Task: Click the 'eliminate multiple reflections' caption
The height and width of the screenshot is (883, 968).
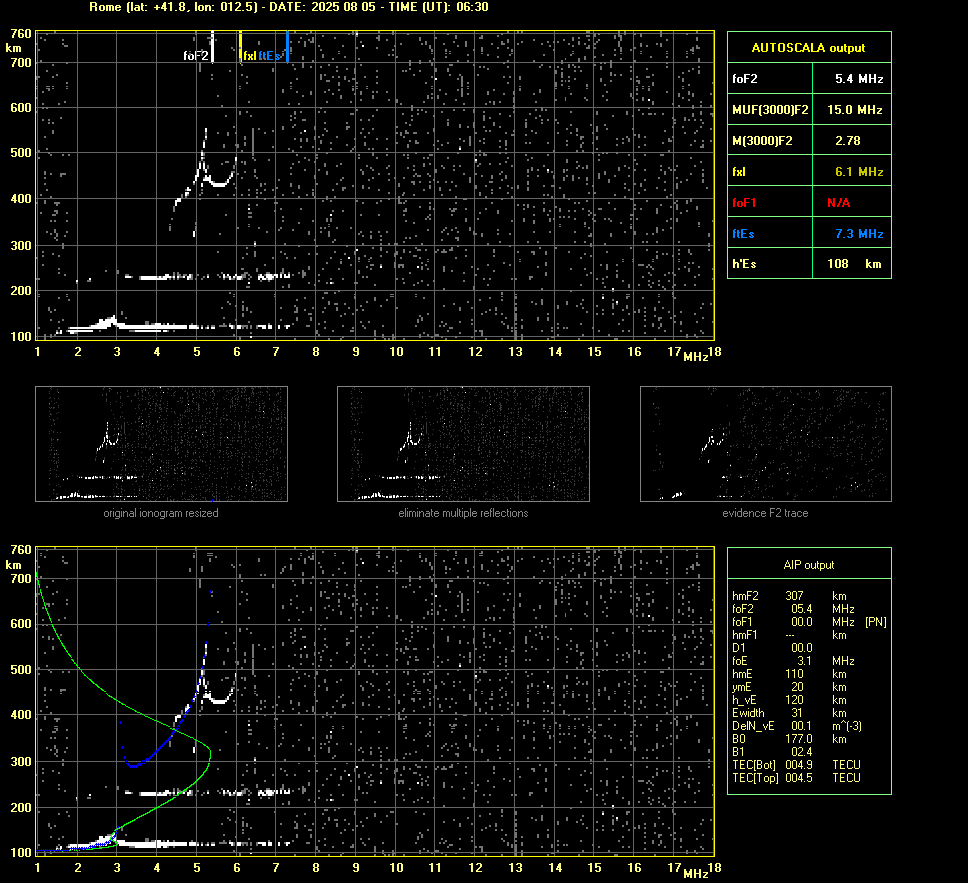Action: pos(463,513)
